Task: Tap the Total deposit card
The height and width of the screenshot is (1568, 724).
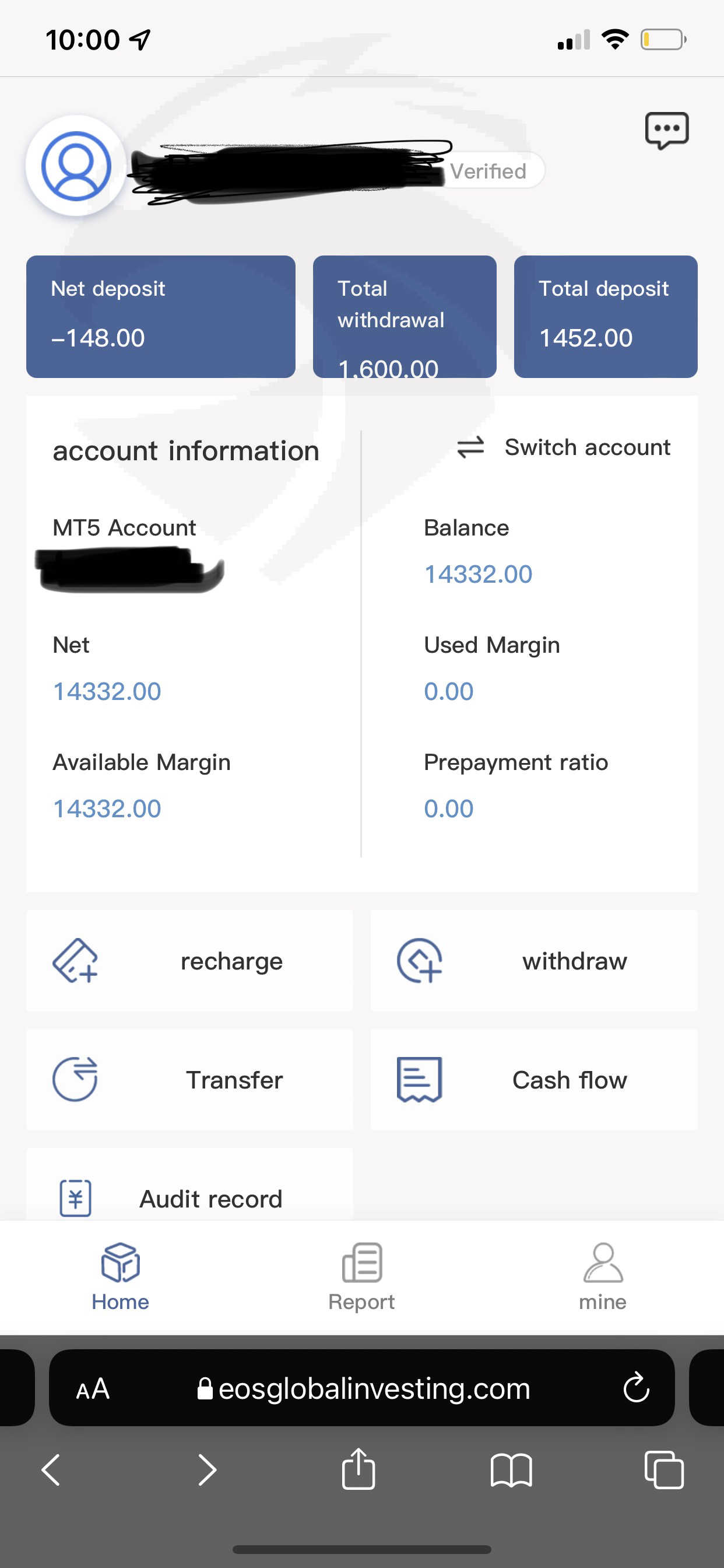Action: tap(605, 317)
